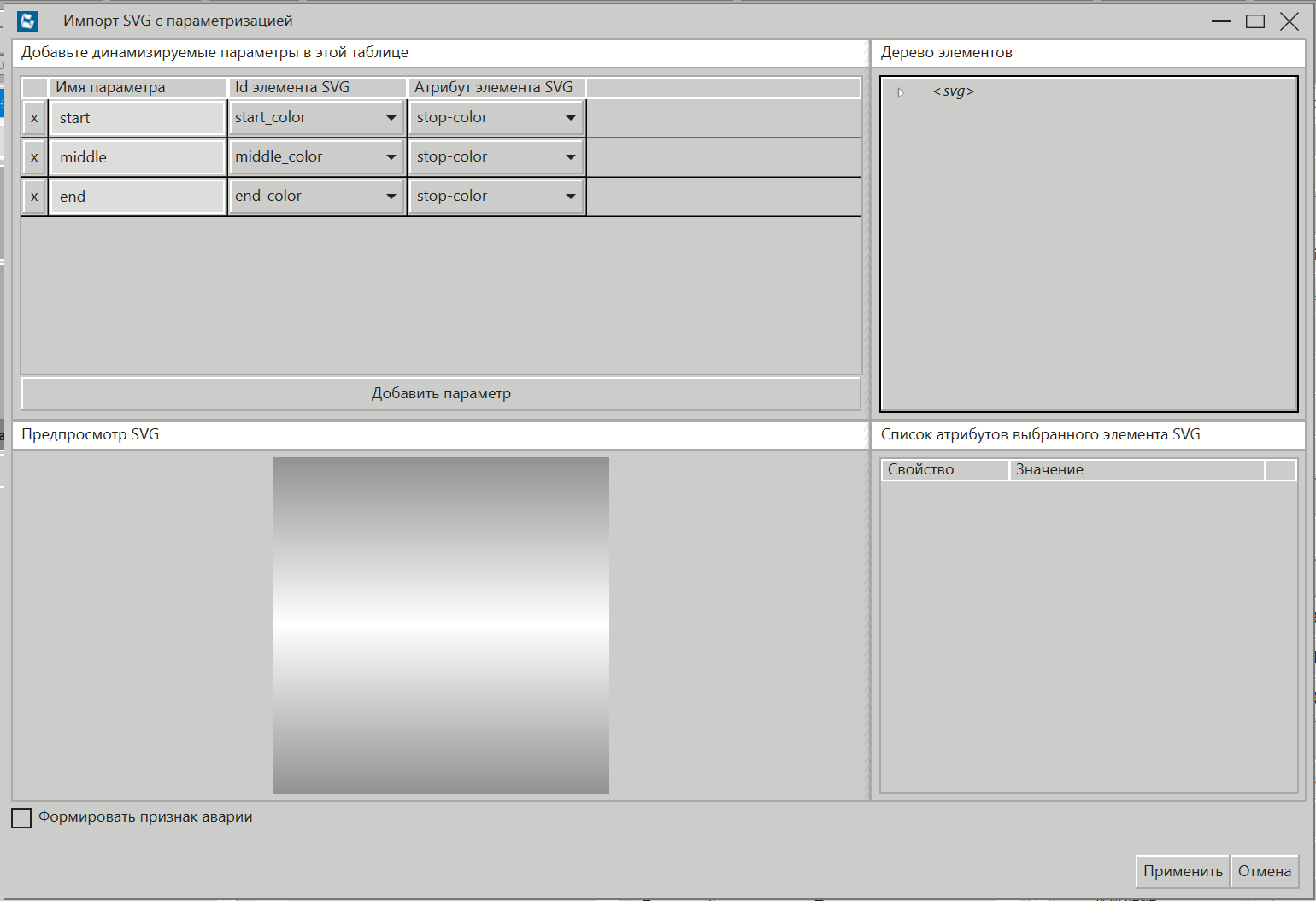Screen dimensions: 1316x901
Task: Open the end_color element Id dropdown
Action: [391, 197]
